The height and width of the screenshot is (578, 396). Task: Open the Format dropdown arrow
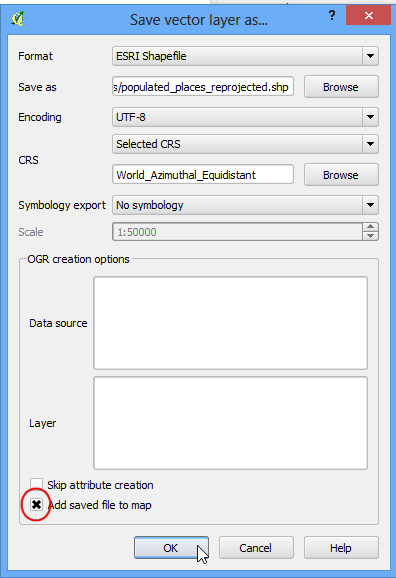370,56
